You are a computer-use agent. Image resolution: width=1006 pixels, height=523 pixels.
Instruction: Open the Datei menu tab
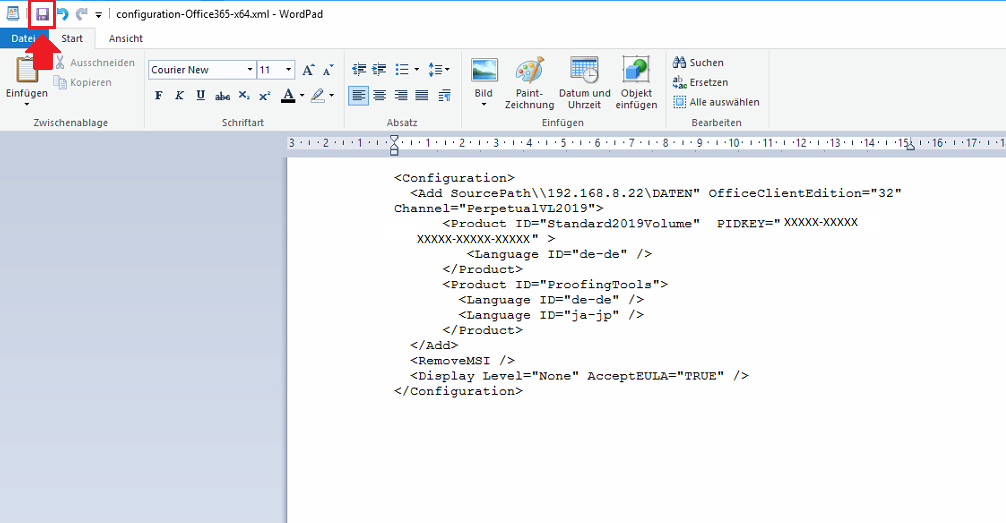(x=23, y=39)
